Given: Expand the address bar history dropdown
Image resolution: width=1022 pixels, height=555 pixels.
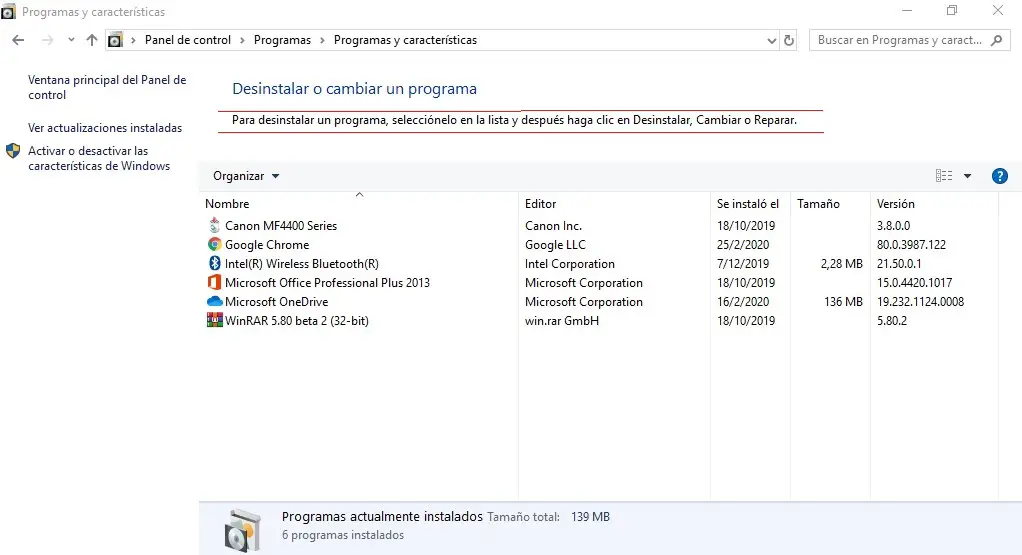Looking at the screenshot, I should tap(772, 40).
